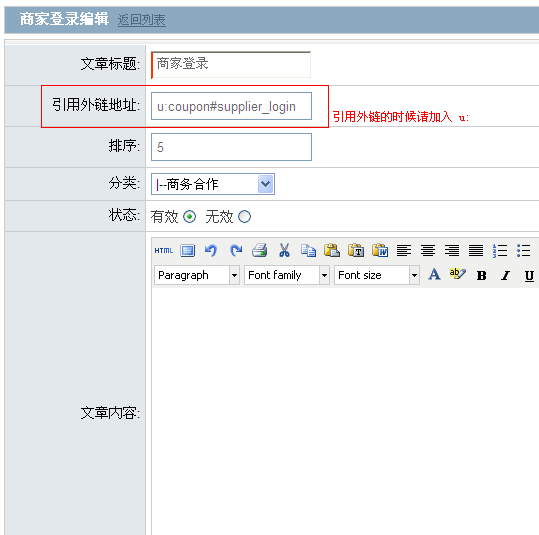Screen dimensions: 539x535
Task: Align text left
Action: 404,250
